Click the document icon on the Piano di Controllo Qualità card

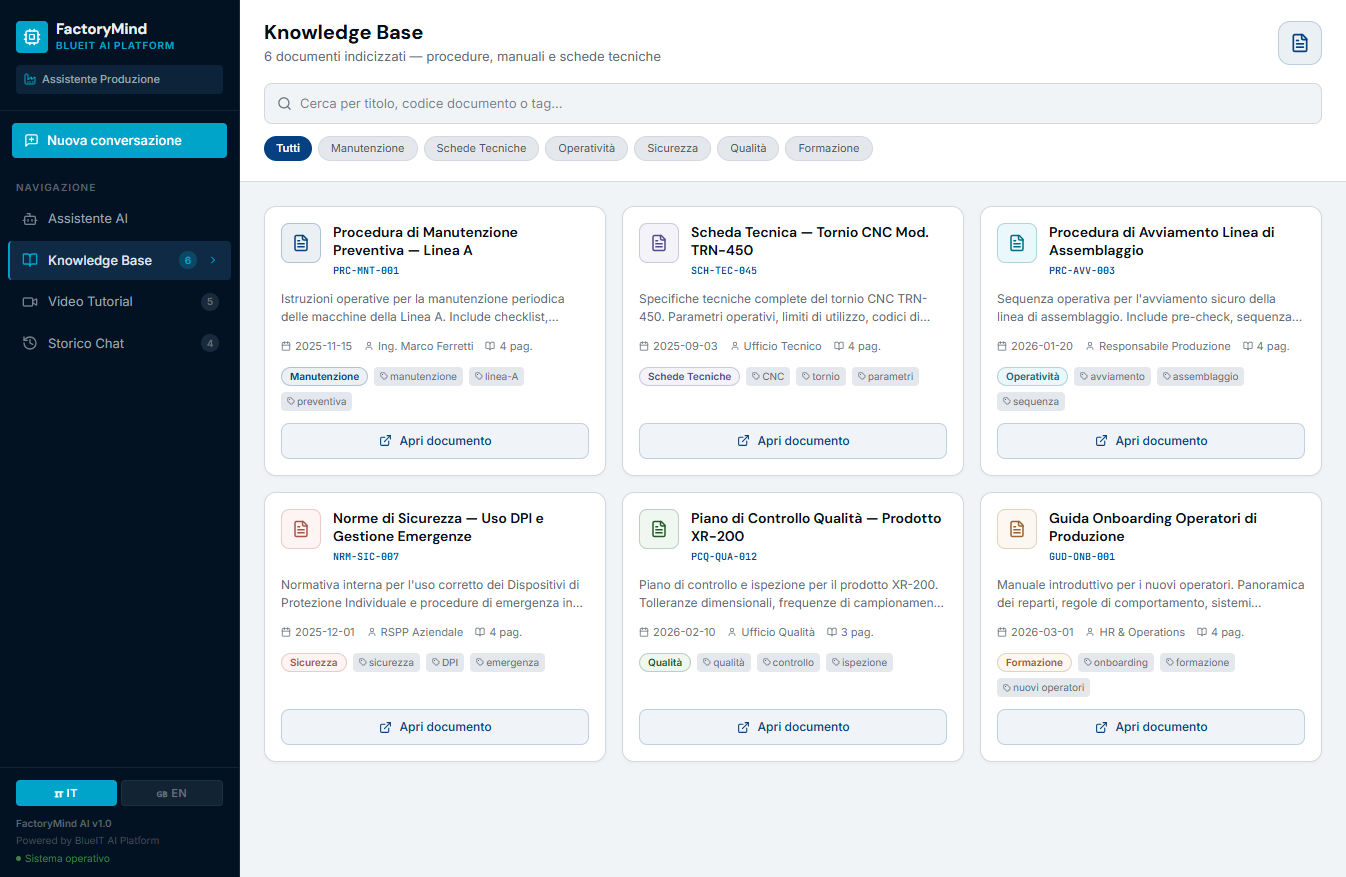(659, 529)
